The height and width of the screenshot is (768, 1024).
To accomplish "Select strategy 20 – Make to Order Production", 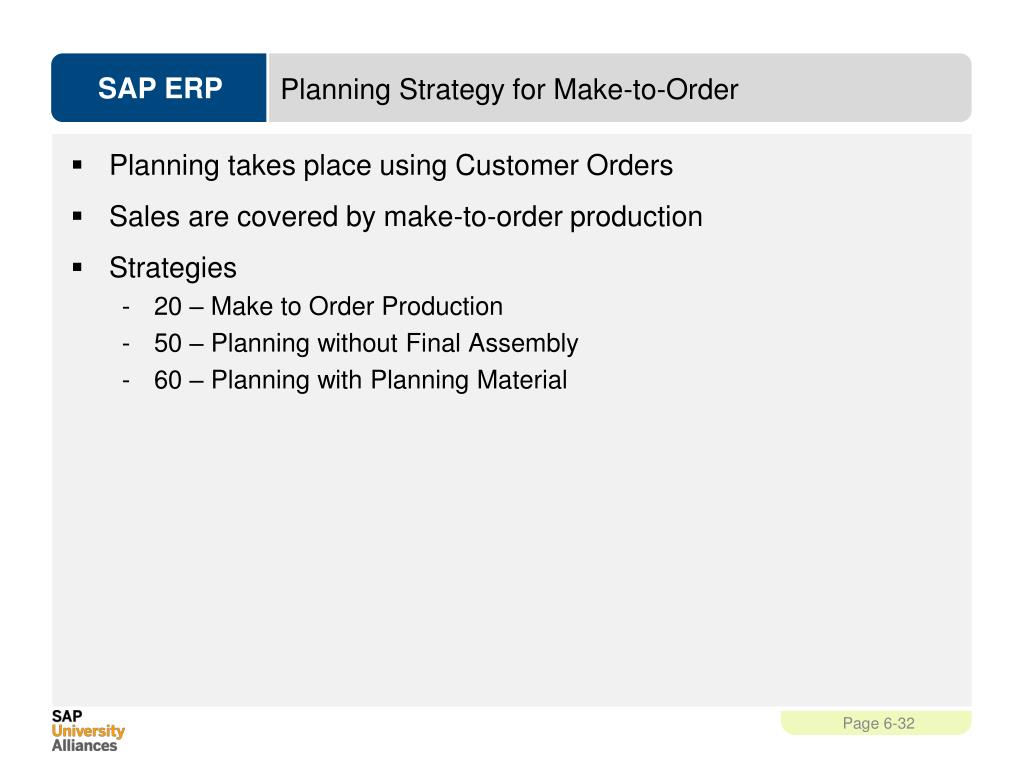I will click(x=328, y=306).
